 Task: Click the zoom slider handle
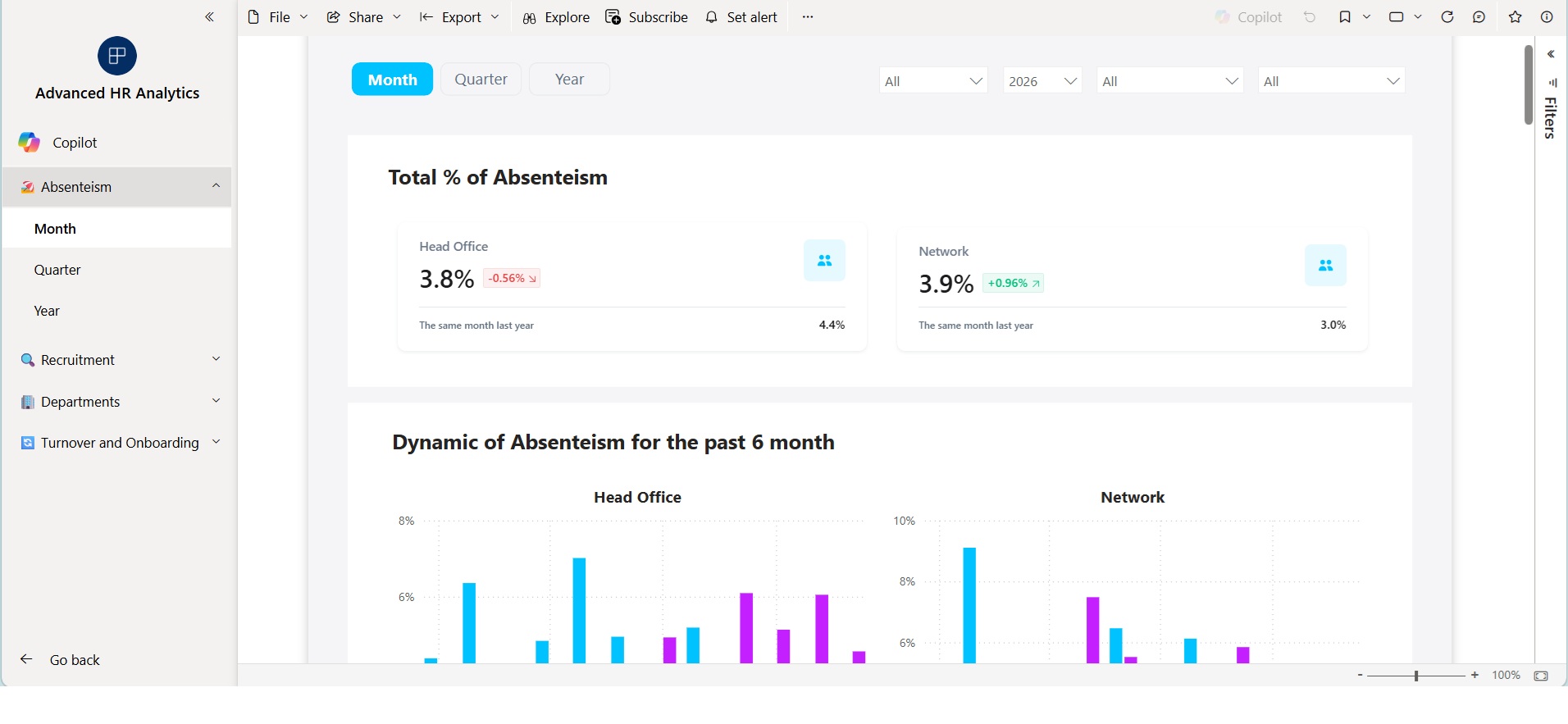pos(1416,676)
